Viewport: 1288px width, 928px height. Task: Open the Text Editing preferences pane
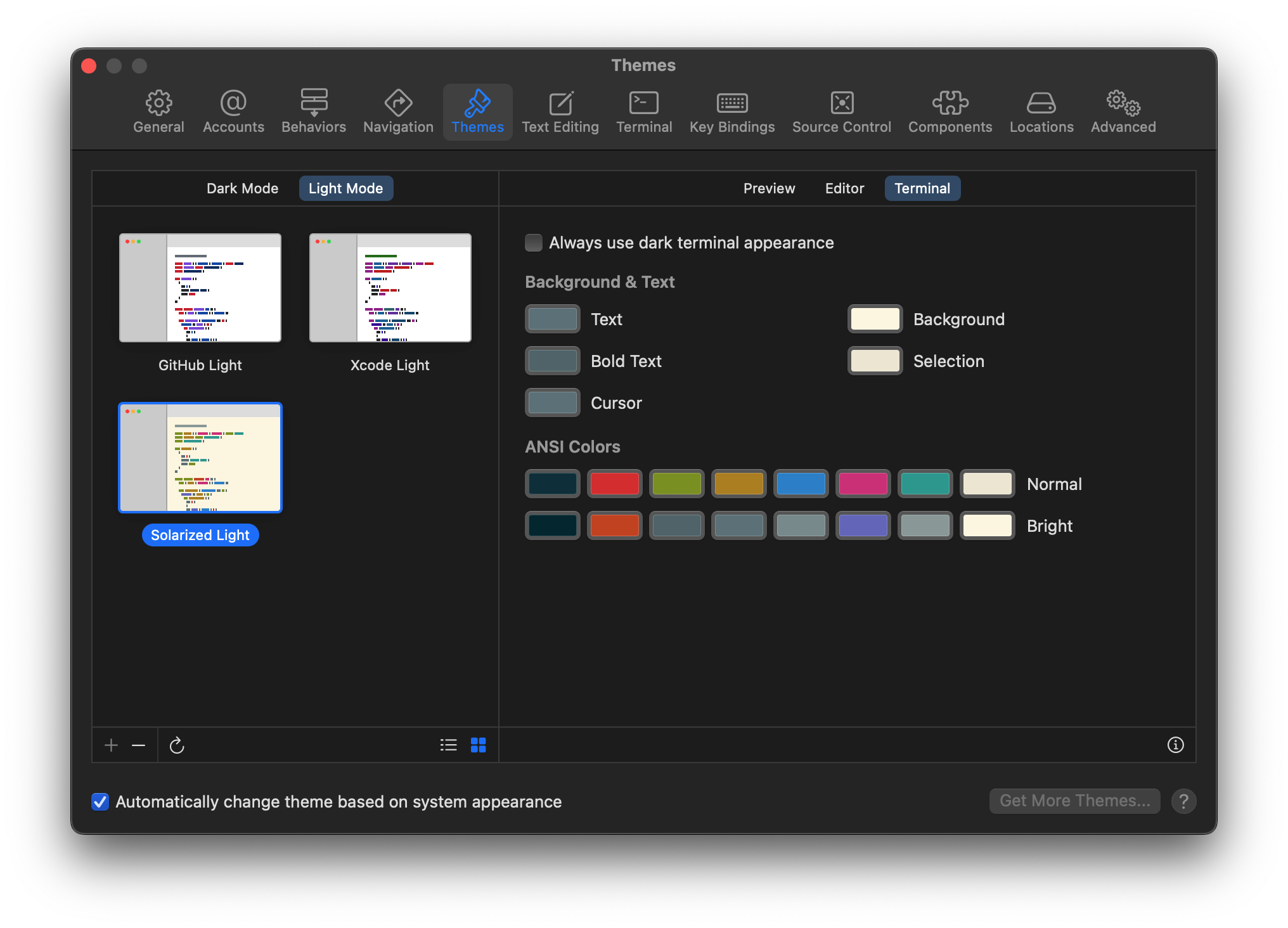pyautogui.click(x=560, y=112)
